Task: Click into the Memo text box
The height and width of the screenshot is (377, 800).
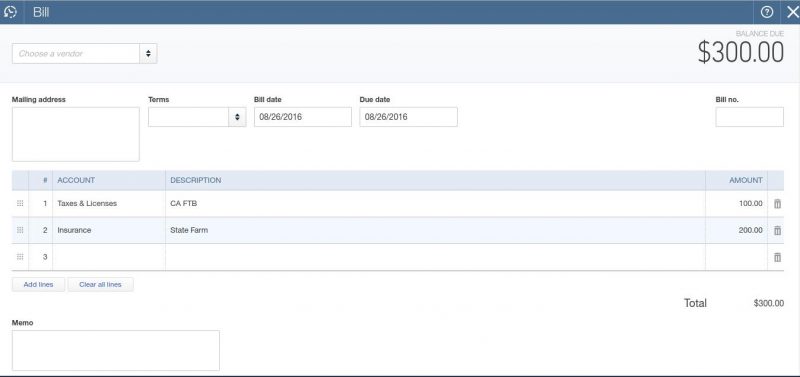Action: coord(116,350)
